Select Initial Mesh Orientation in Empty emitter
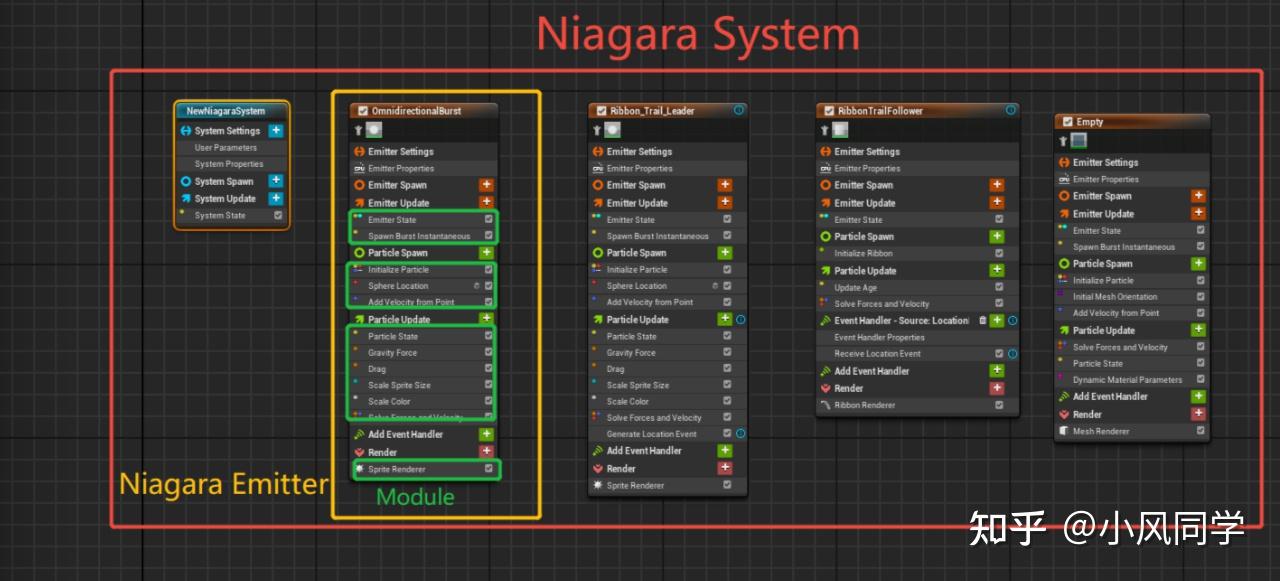This screenshot has height=581, width=1280. (x=1115, y=297)
